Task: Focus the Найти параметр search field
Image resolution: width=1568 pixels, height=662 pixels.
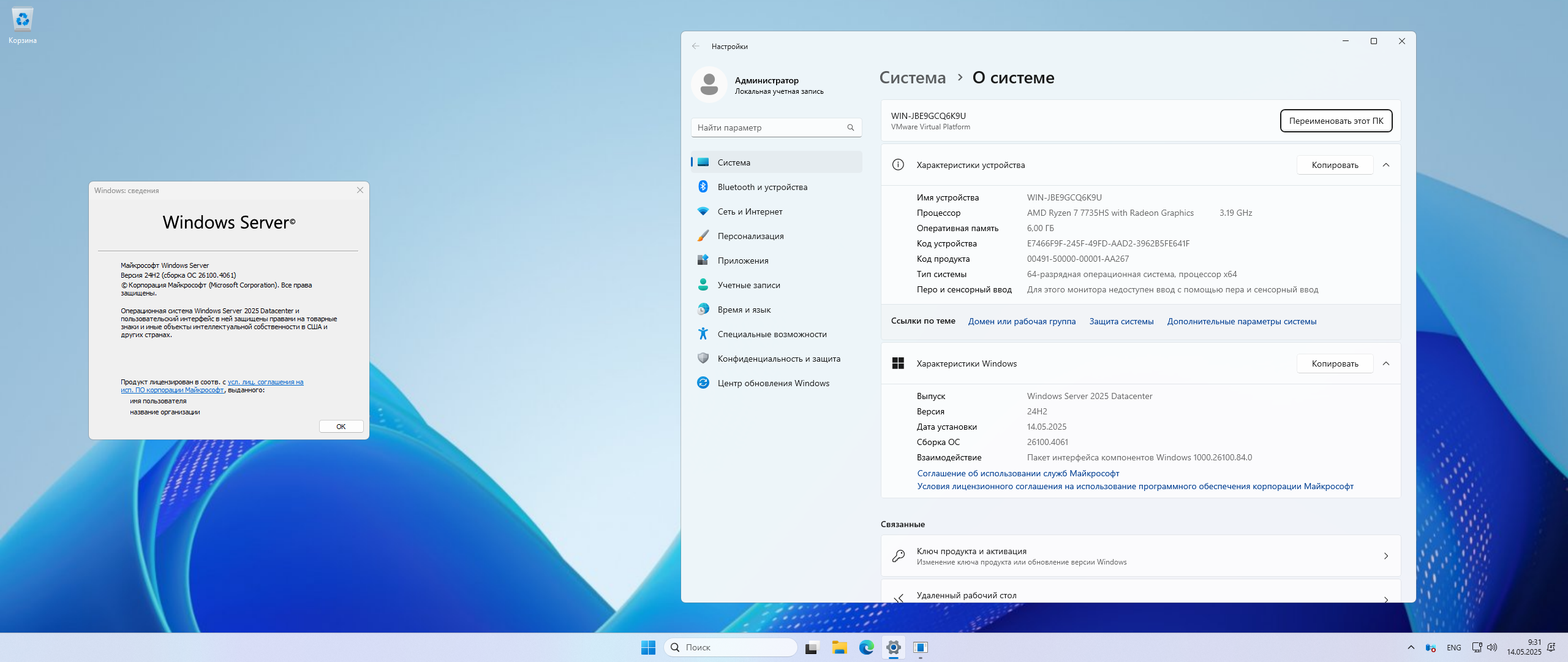Action: [777, 127]
